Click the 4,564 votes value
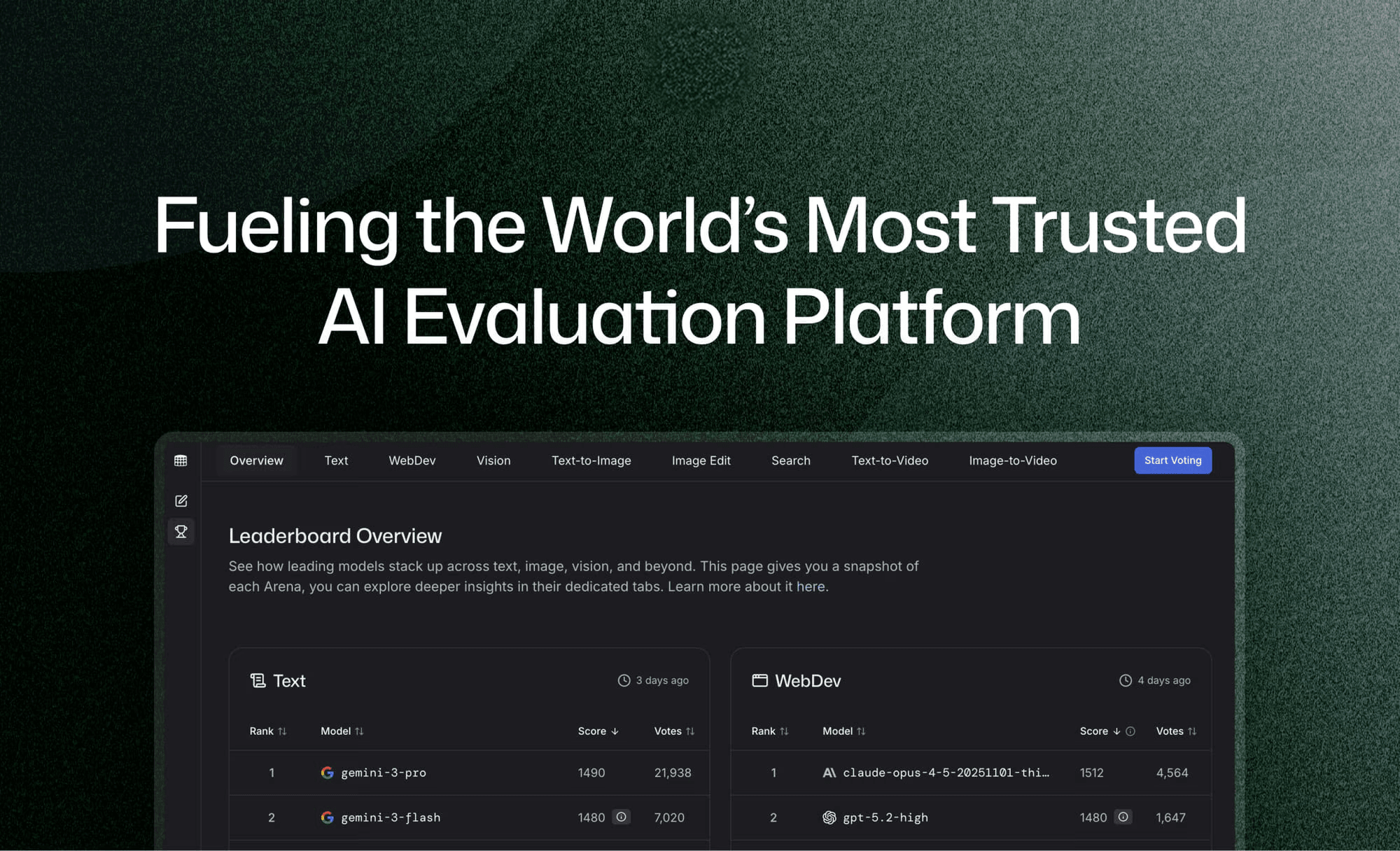The image size is (1400, 851). (x=1172, y=773)
